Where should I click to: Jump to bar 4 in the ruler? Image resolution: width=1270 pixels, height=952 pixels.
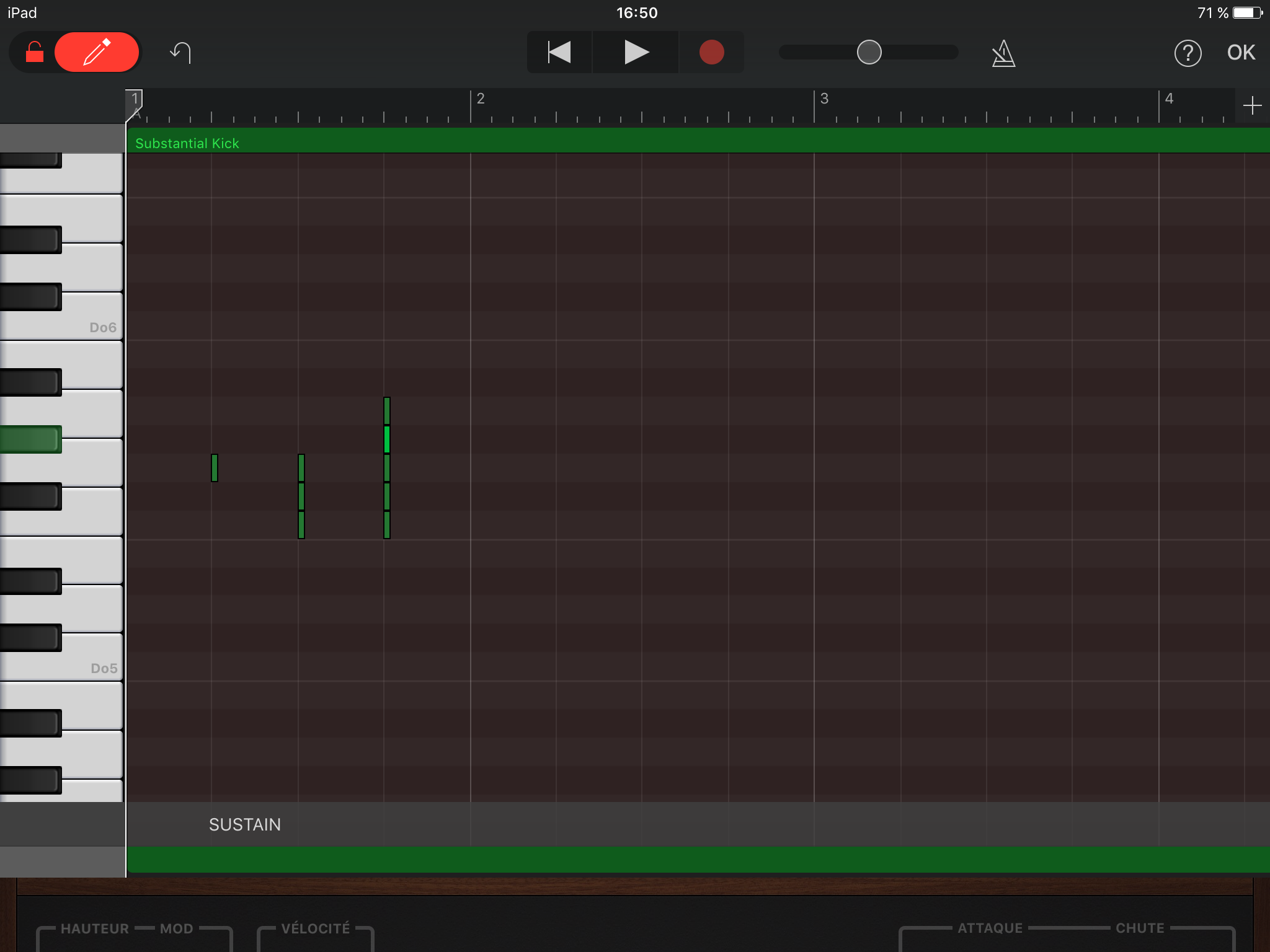[1169, 99]
